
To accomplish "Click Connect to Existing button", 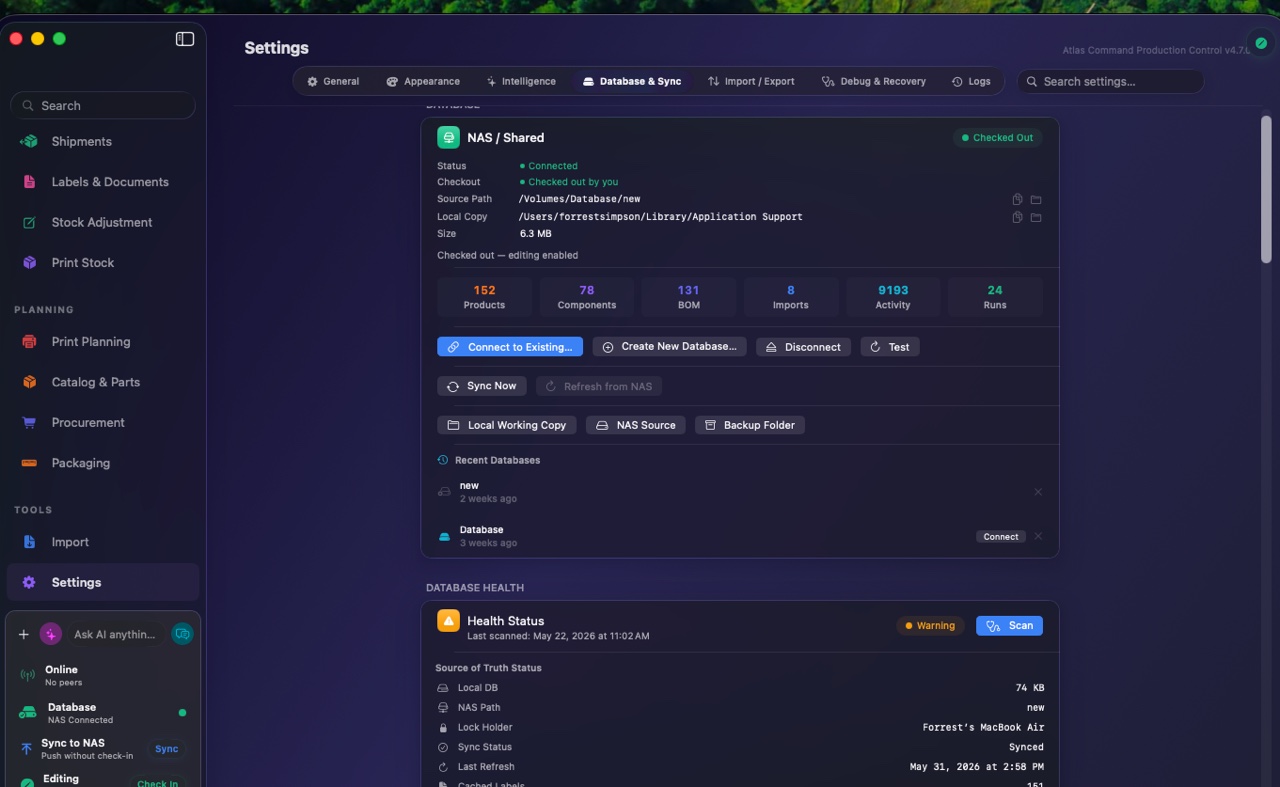I will 510,347.
